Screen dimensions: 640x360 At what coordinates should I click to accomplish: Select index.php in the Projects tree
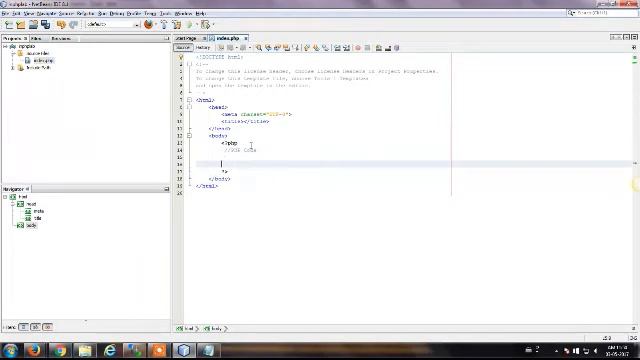43,60
